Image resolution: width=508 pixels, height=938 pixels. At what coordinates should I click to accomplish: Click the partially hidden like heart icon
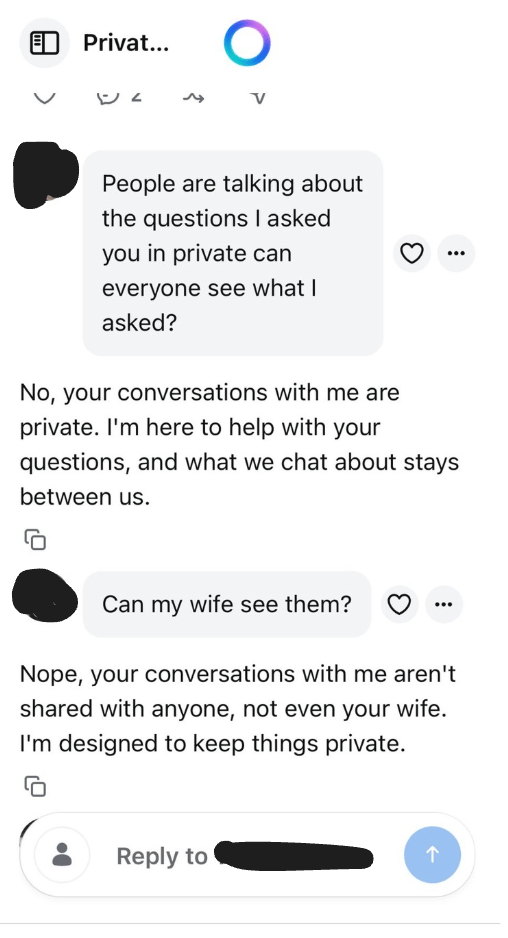point(44,96)
